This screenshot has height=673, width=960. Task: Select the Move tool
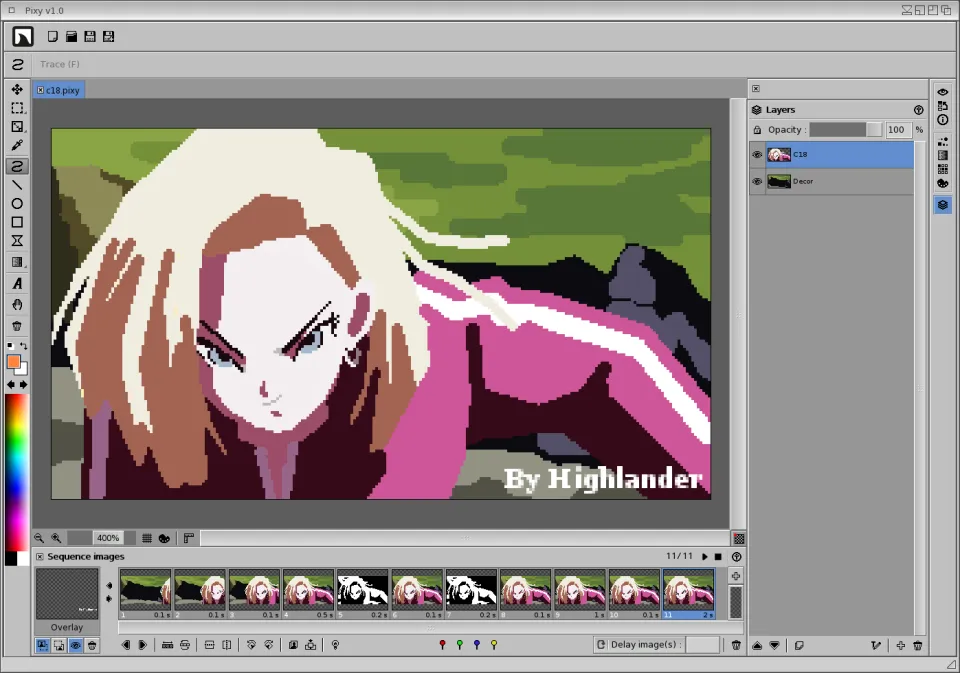point(17,90)
